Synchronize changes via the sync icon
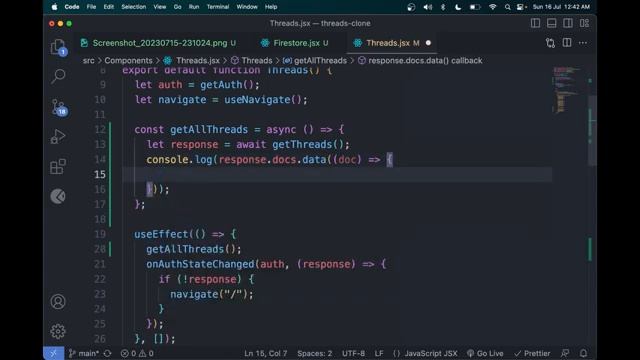 click(108, 353)
